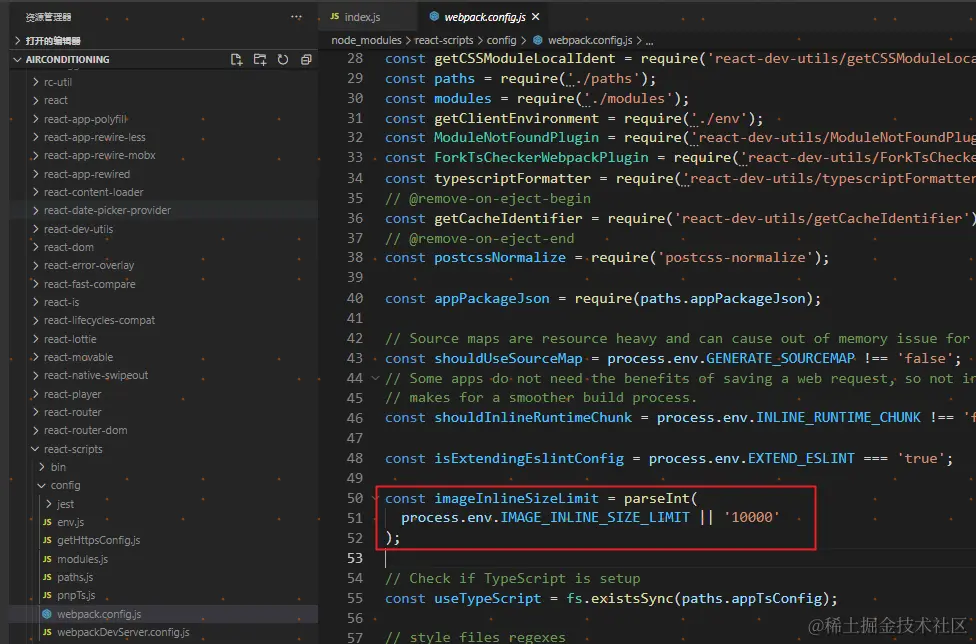976x644 pixels.
Task: Open the react-is folder
Action: coord(62,302)
